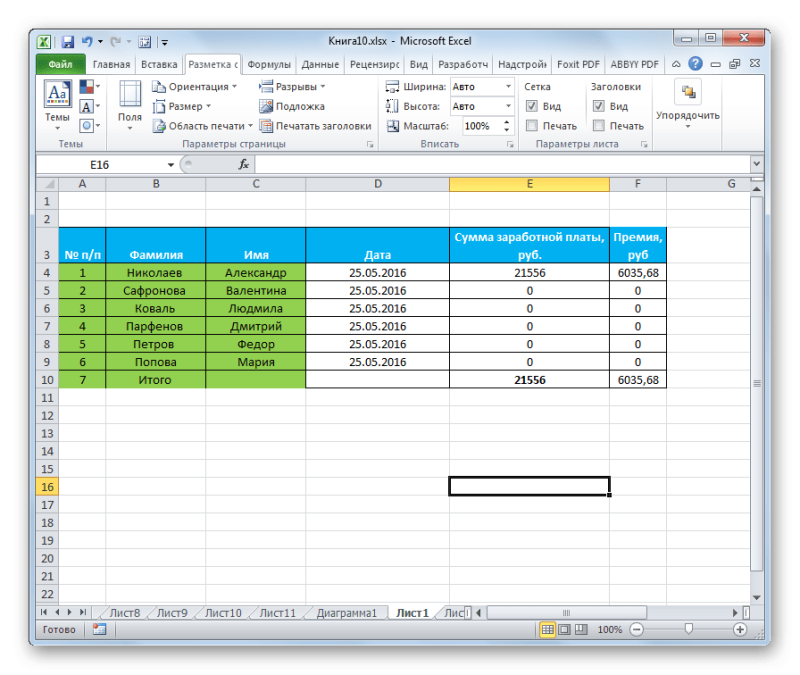Switch to the Data (Данные) tab
This screenshot has height=675, width=800.
[320, 64]
